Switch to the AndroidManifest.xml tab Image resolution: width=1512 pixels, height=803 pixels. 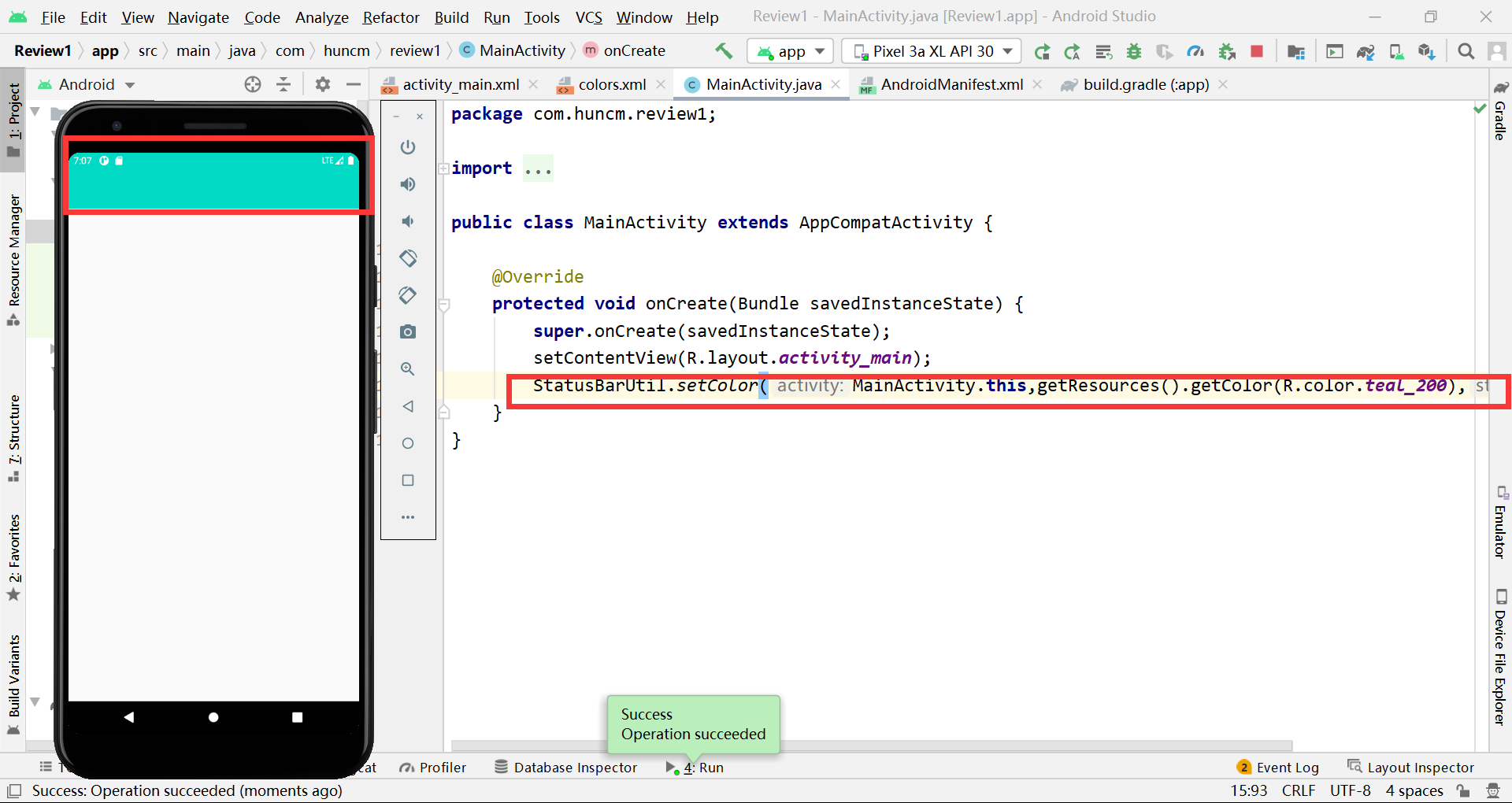click(x=951, y=84)
